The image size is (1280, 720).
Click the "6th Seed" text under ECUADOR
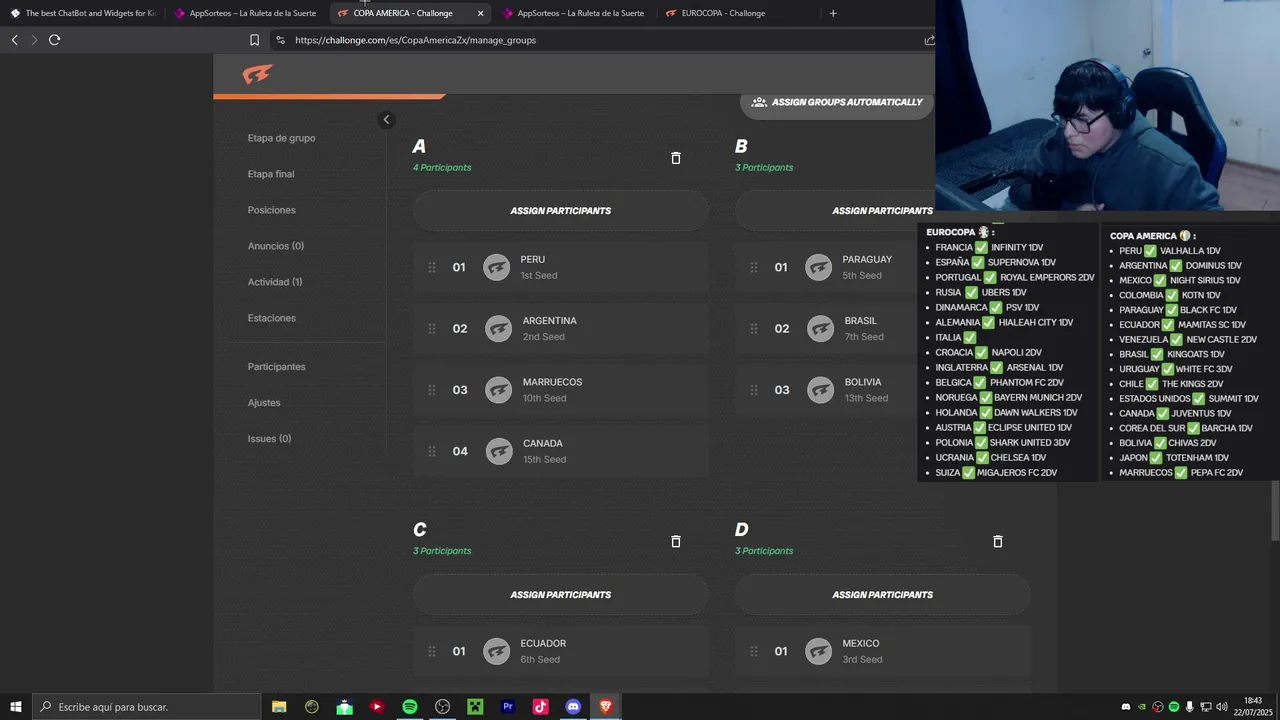tap(540, 660)
